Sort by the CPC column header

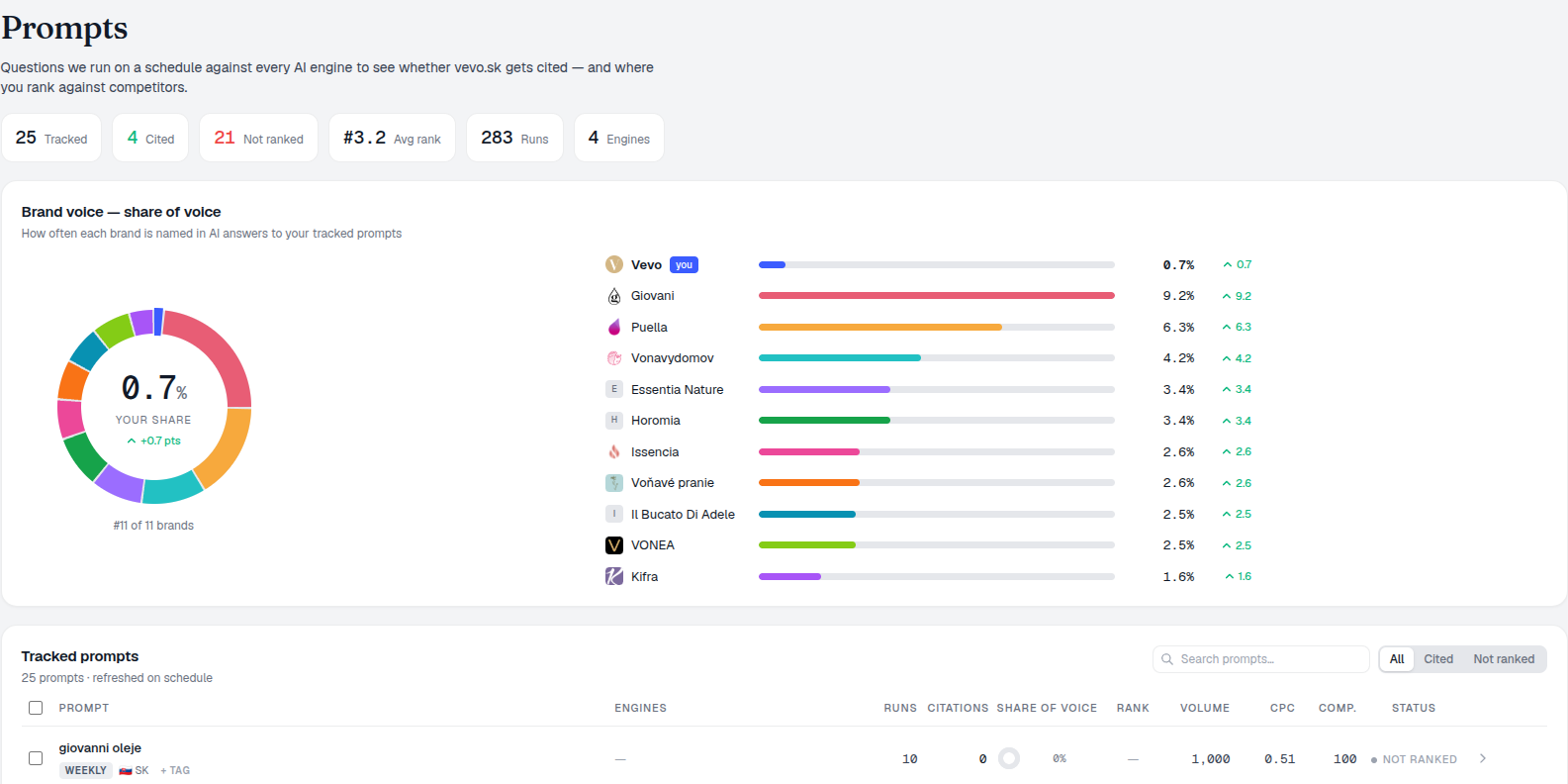click(1282, 708)
